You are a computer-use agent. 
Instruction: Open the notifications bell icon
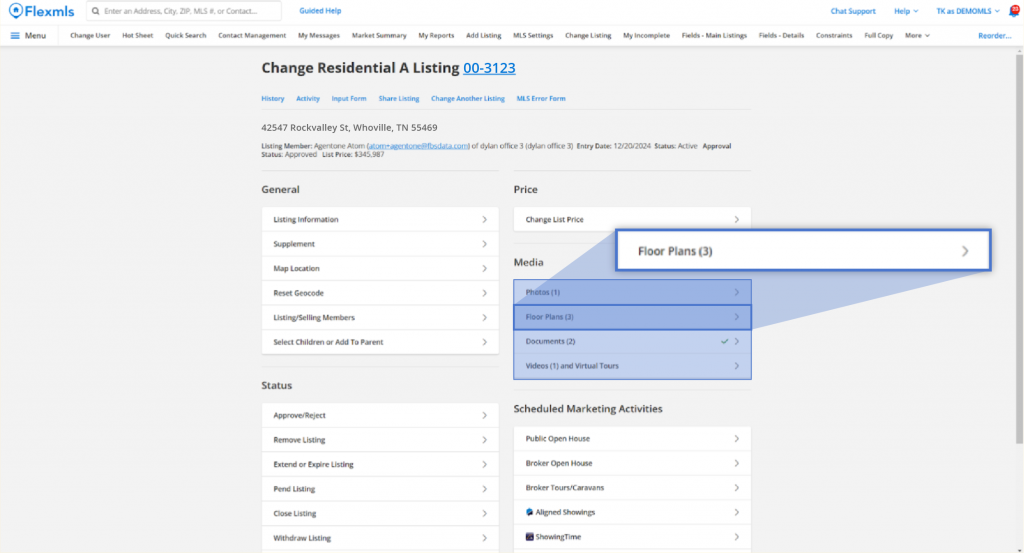pos(1013,11)
